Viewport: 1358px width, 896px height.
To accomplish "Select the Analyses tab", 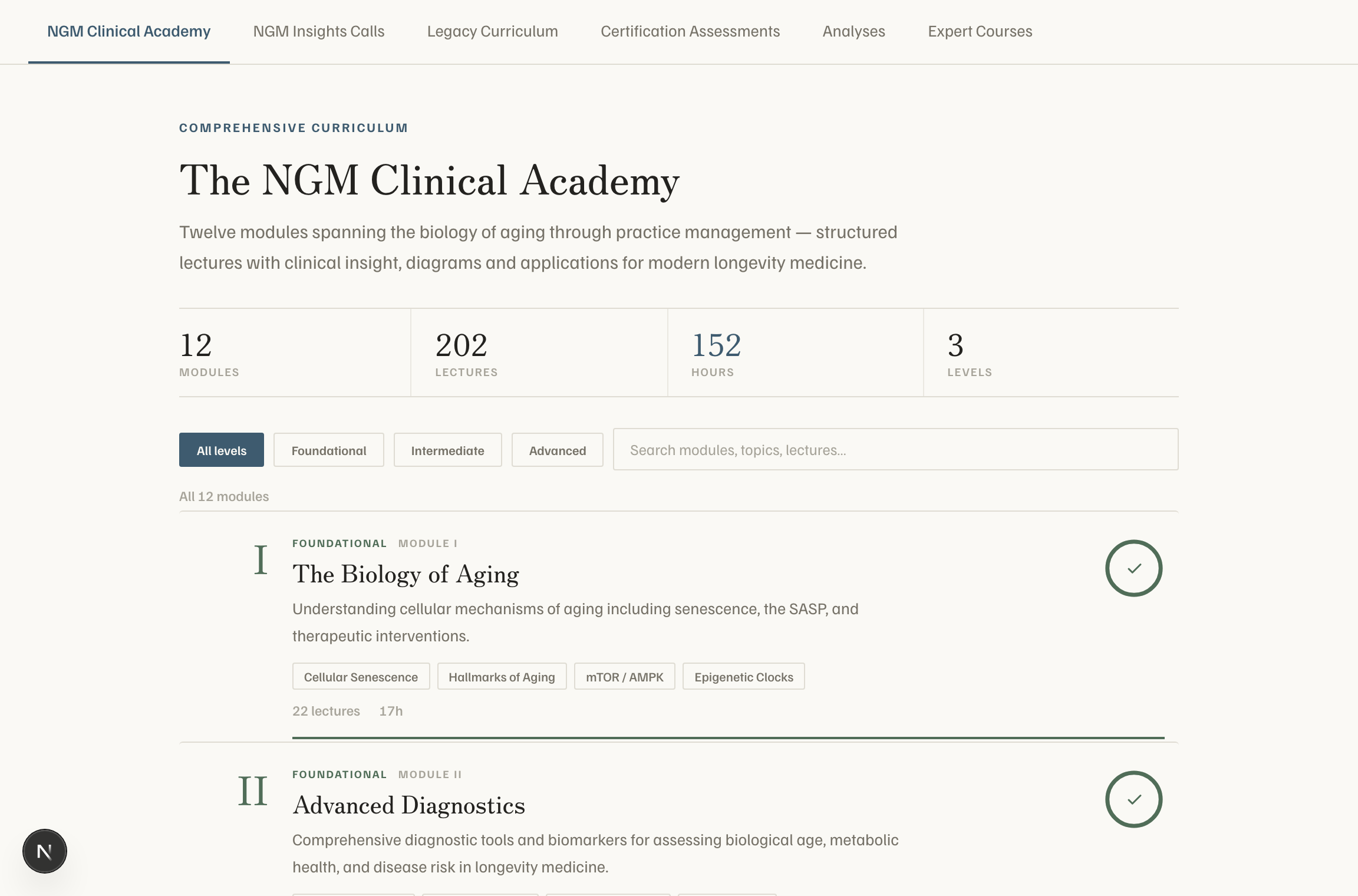I will (x=854, y=31).
